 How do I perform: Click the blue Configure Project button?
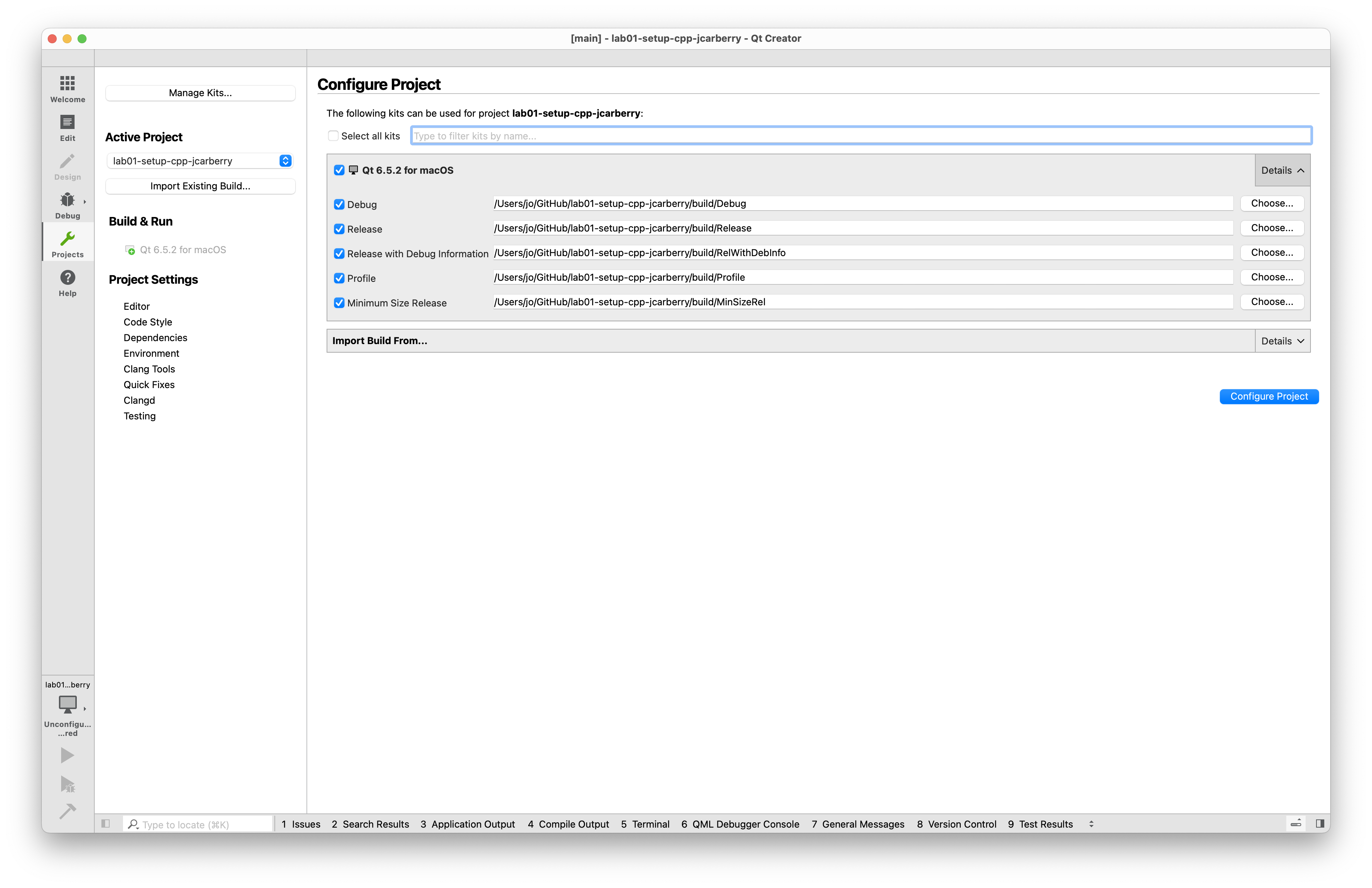point(1269,396)
